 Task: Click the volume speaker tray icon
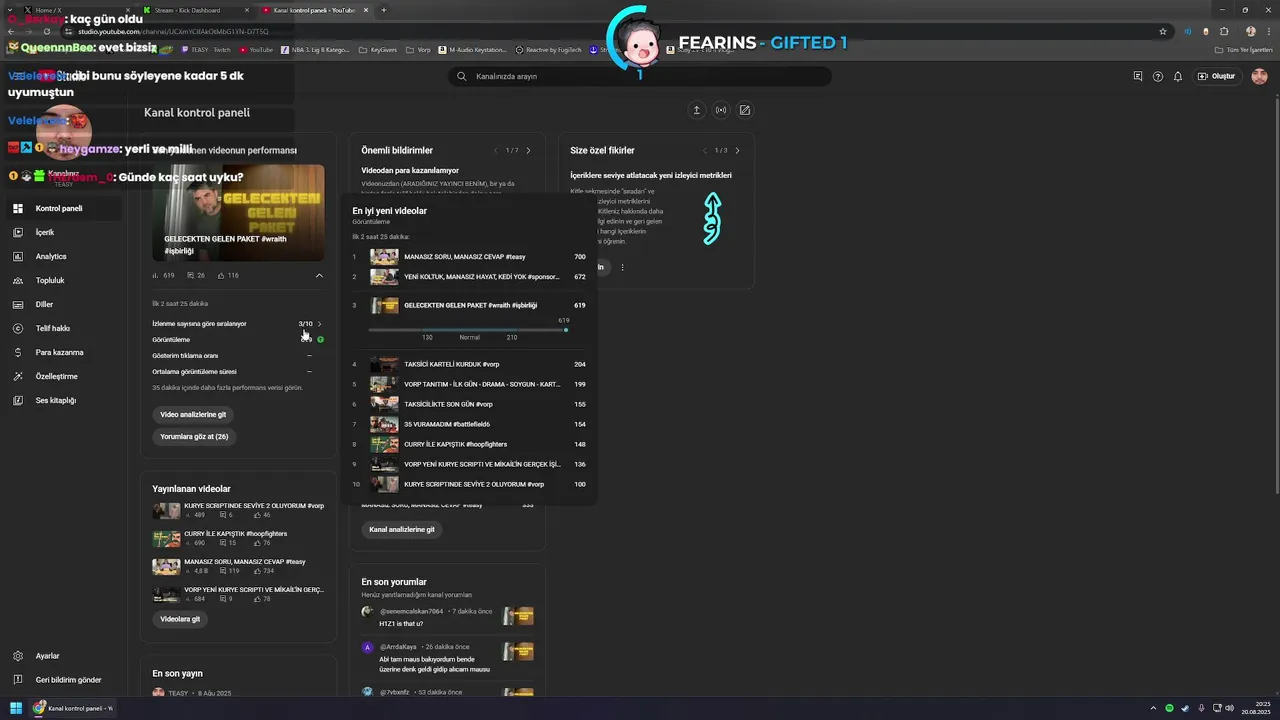[x=1230, y=708]
